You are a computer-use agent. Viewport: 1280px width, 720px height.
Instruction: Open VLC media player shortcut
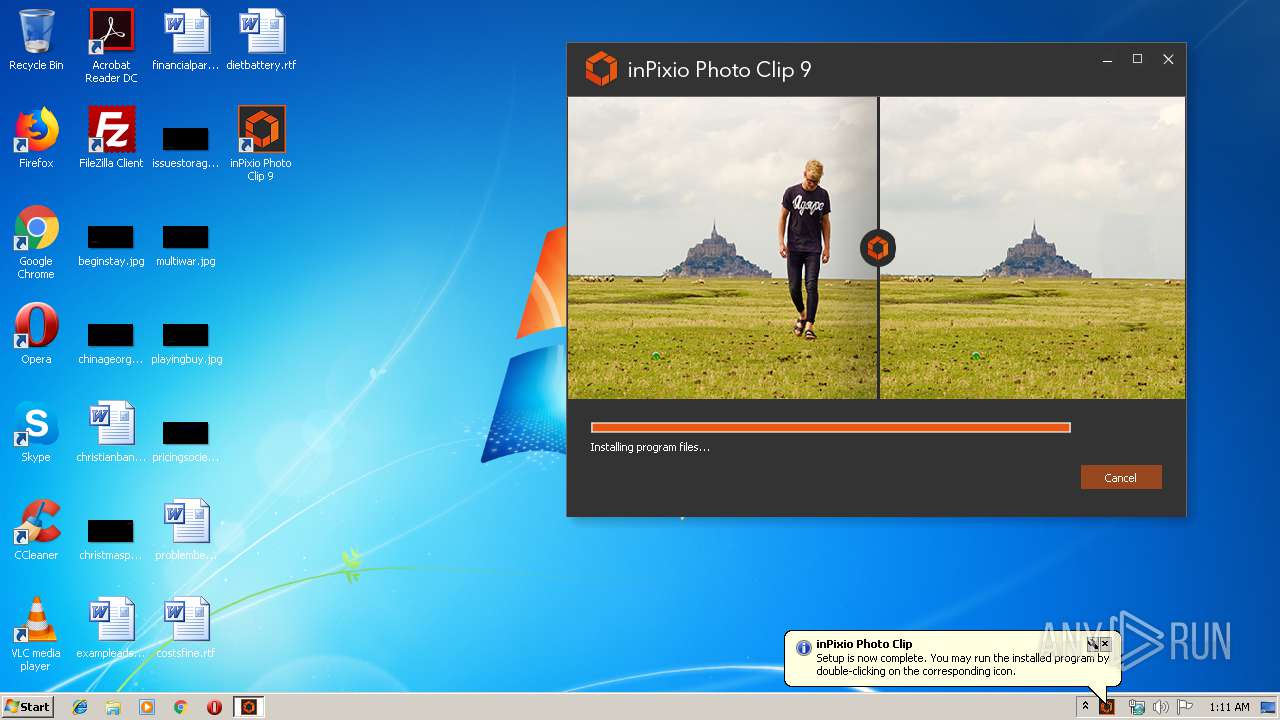click(x=36, y=634)
